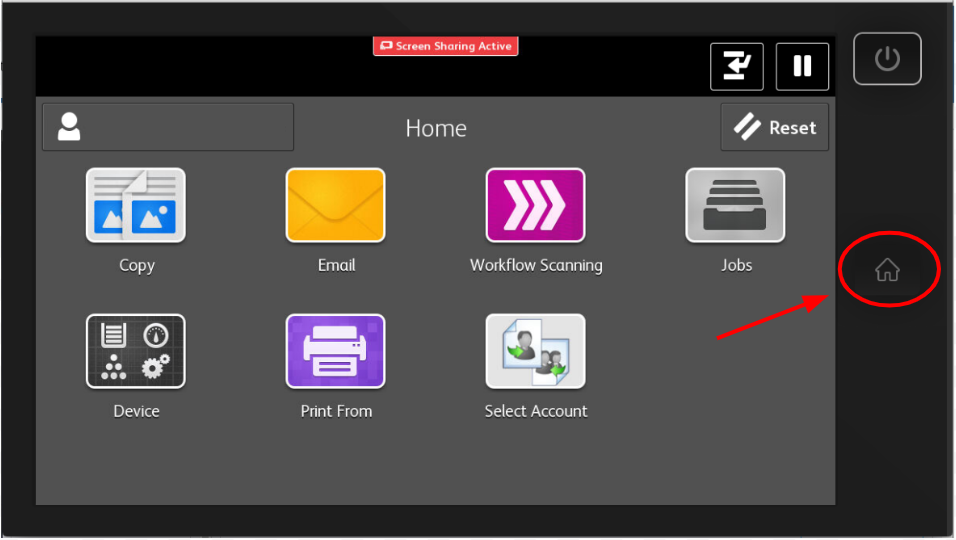Open the Device settings icon
Image resolution: width=956 pixels, height=540 pixels.
(x=136, y=351)
